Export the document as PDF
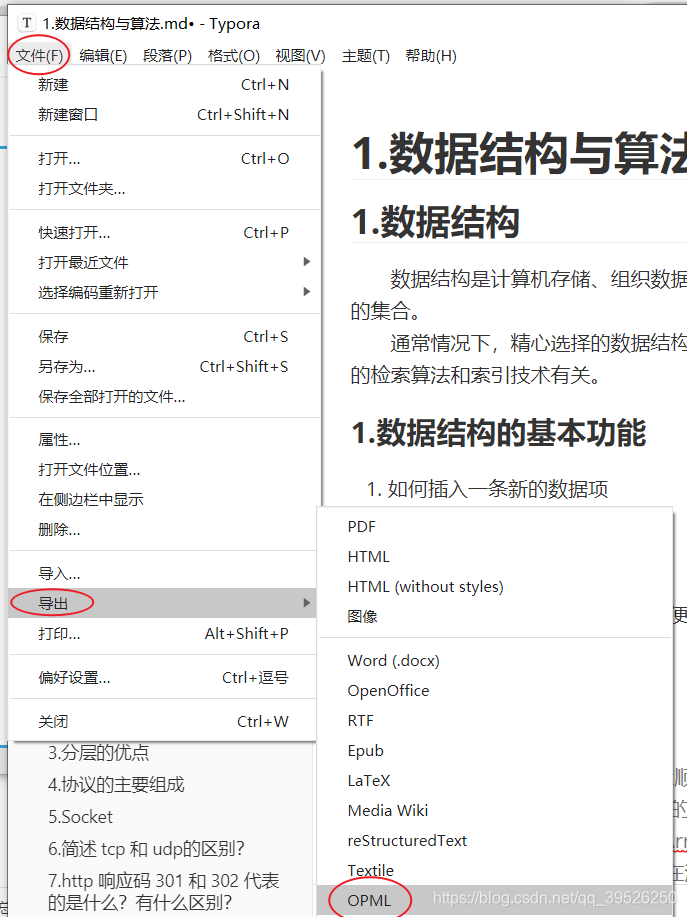This screenshot has height=917, width=687. pyautogui.click(x=495, y=527)
